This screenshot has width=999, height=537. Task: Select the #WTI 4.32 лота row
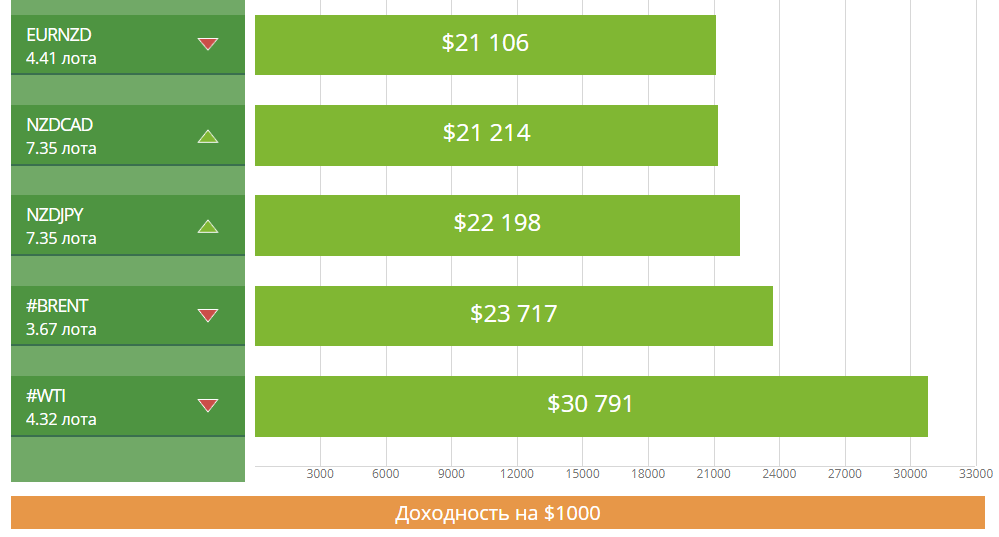point(128,406)
